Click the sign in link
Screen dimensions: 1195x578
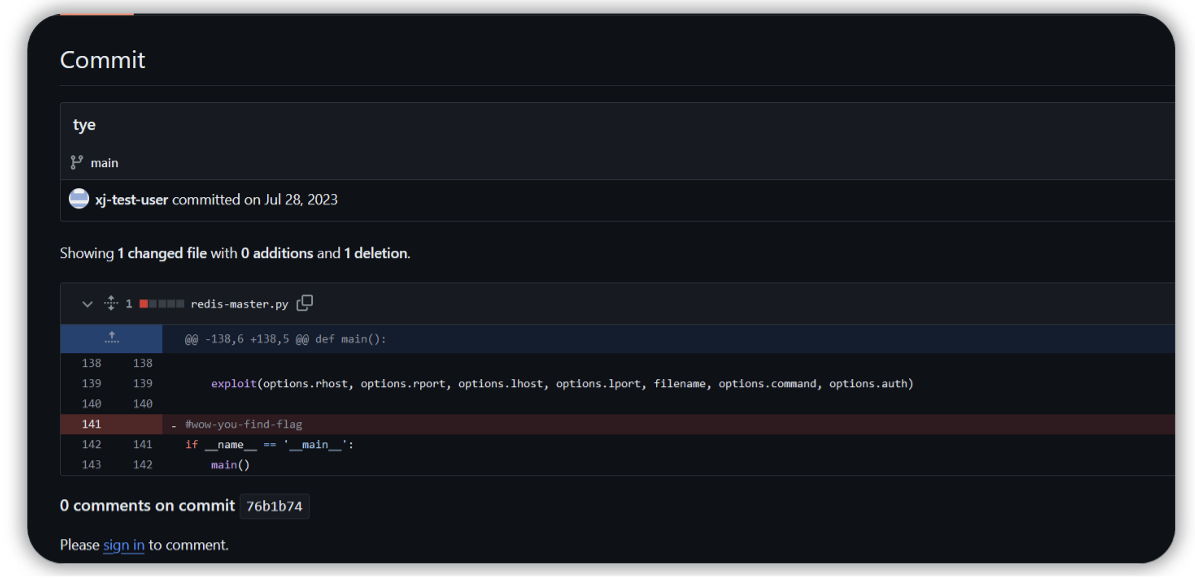pyautogui.click(x=124, y=545)
